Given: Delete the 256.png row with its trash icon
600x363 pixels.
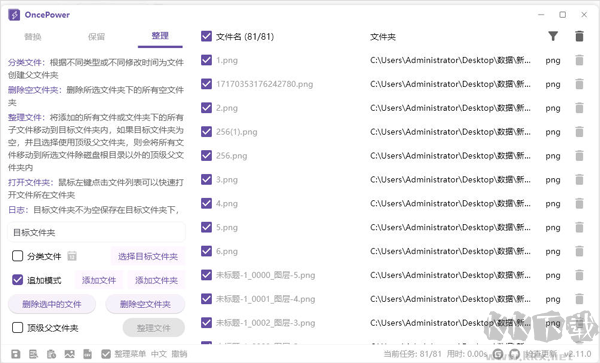Looking at the screenshot, I should 579,156.
